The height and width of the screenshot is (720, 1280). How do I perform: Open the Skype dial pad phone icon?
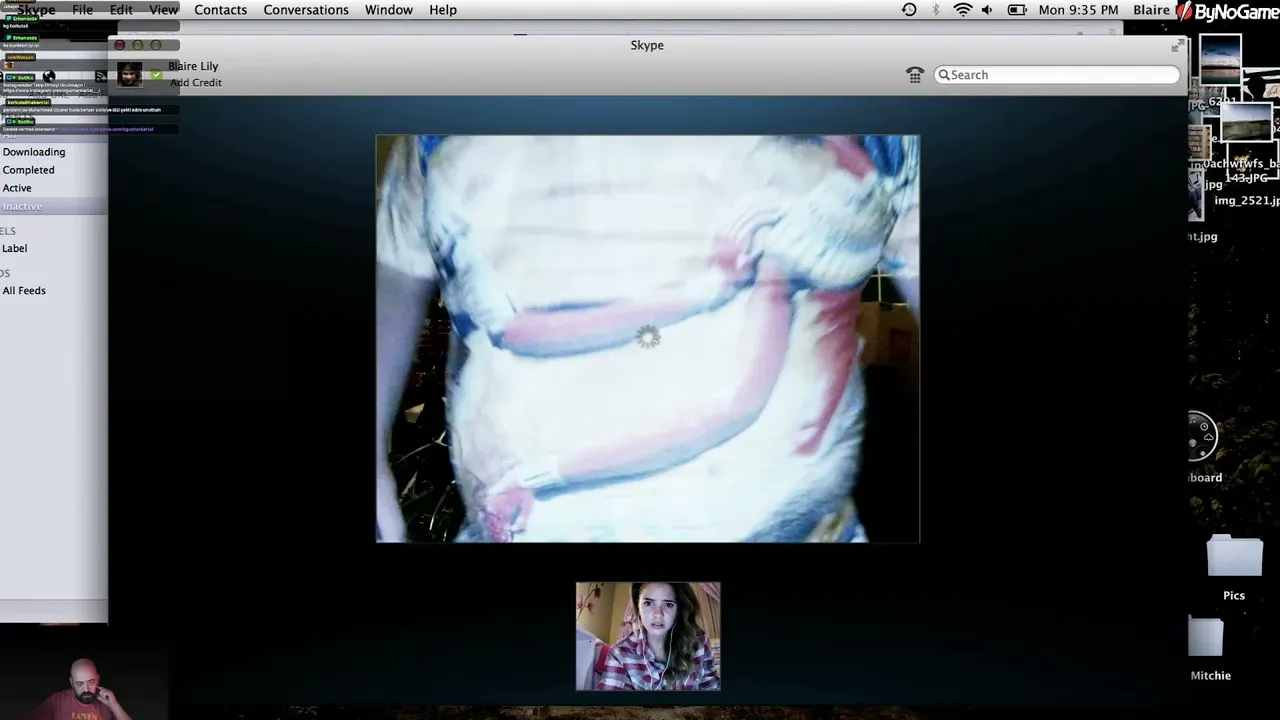pos(914,75)
